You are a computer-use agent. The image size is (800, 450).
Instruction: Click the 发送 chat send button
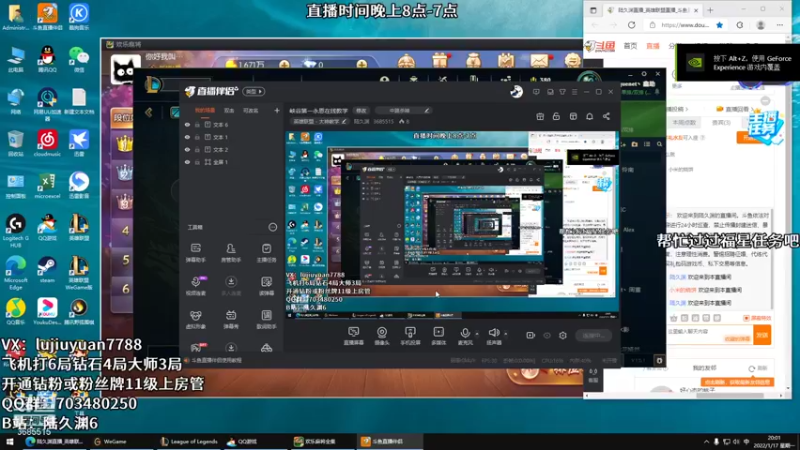click(x=762, y=335)
